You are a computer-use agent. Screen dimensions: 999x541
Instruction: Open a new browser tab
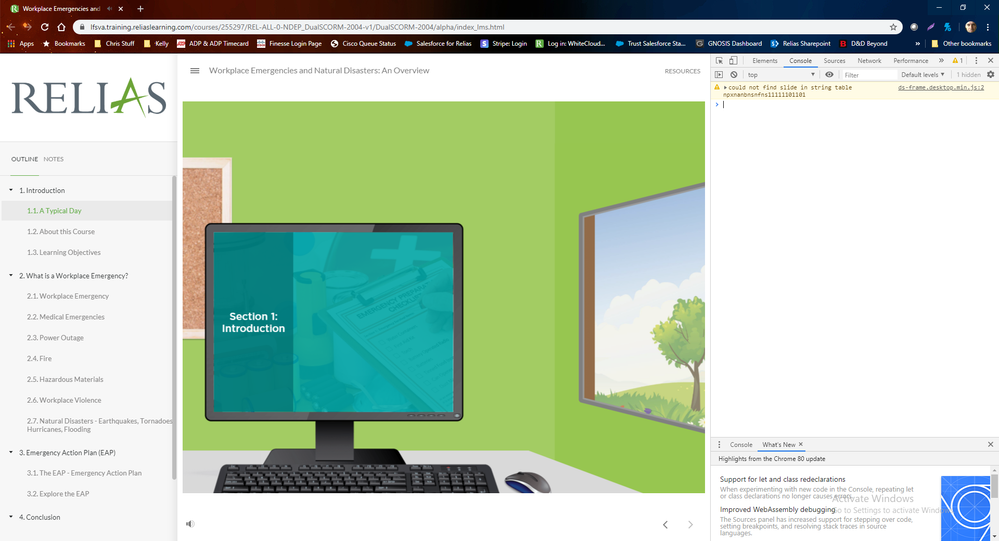140,9
